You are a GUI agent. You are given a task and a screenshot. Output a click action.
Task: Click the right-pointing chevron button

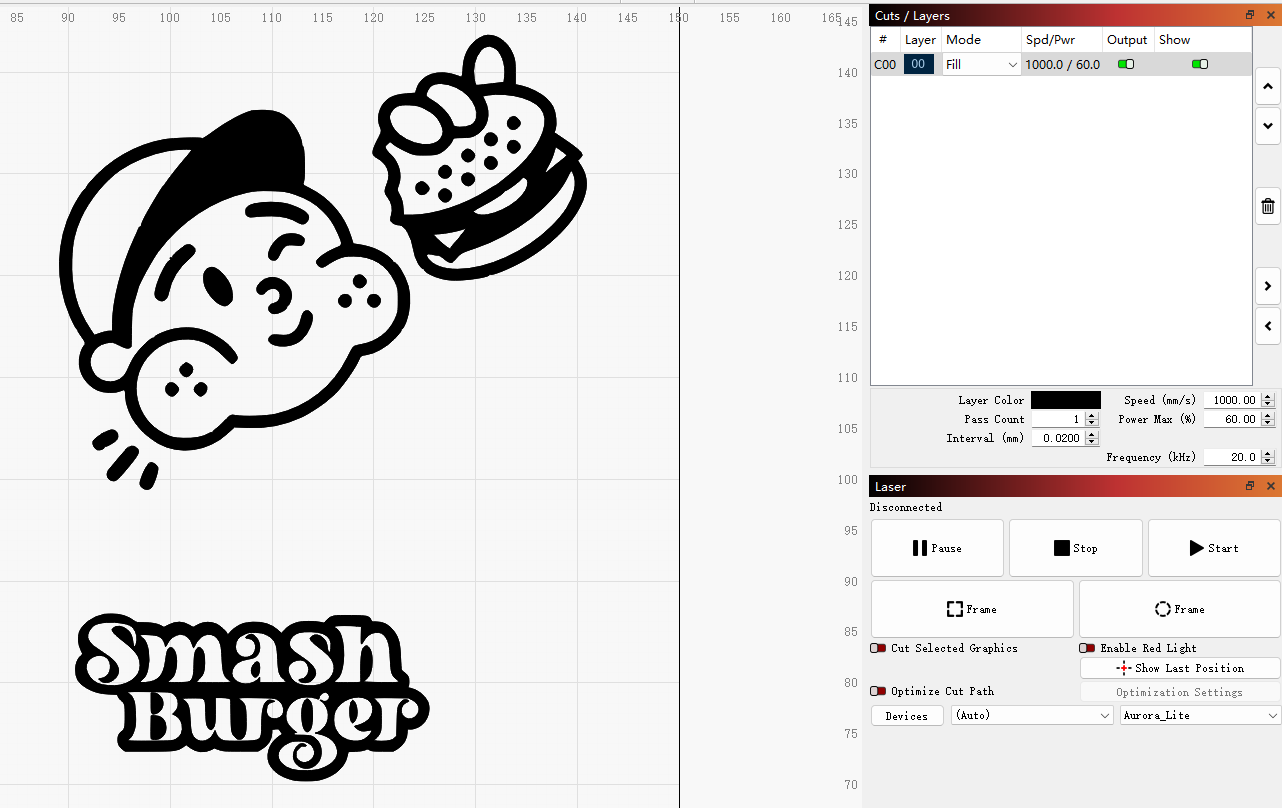click(x=1268, y=286)
